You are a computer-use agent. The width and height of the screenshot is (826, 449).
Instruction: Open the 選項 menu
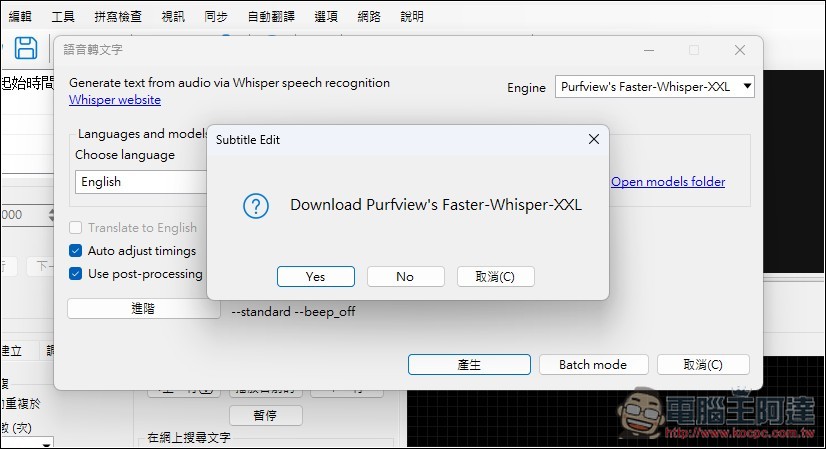[x=326, y=17]
